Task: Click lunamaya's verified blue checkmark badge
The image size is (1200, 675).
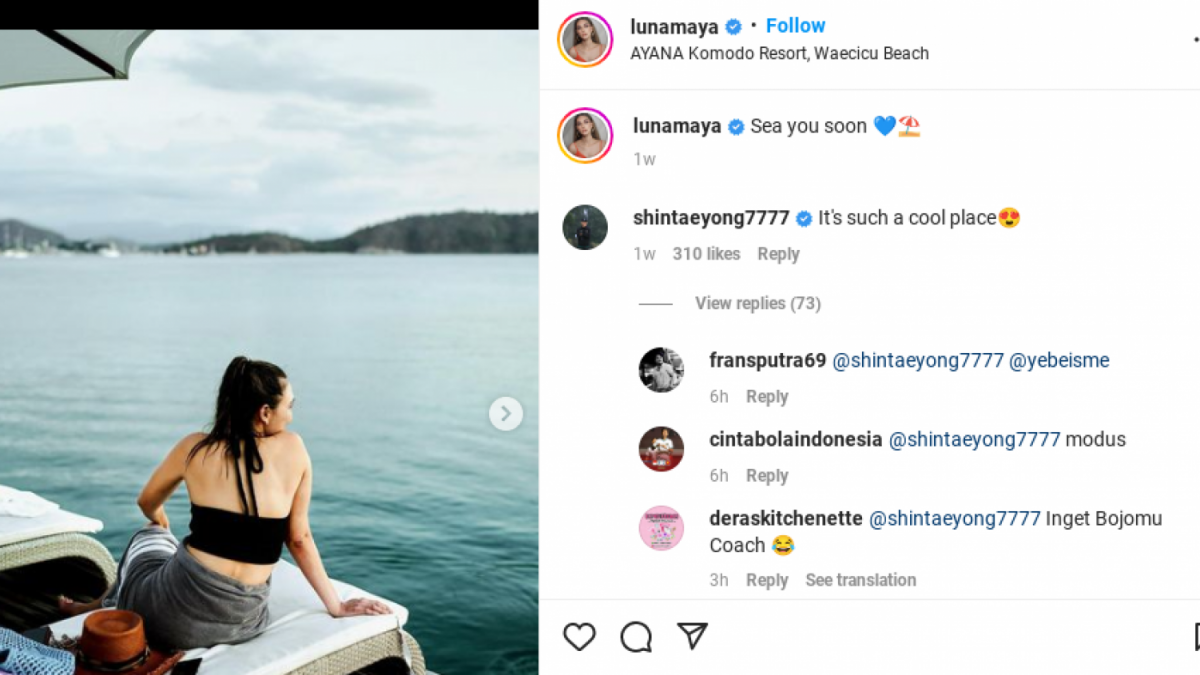Action: pos(734,26)
